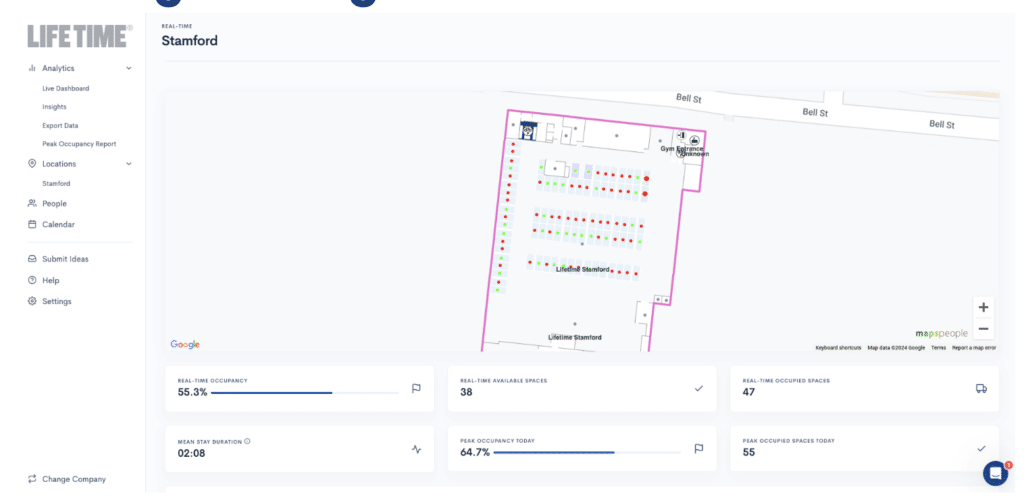This screenshot has height=496, width=1024.
Task: Collapse the Analytics menu chevron
Action: click(x=129, y=68)
